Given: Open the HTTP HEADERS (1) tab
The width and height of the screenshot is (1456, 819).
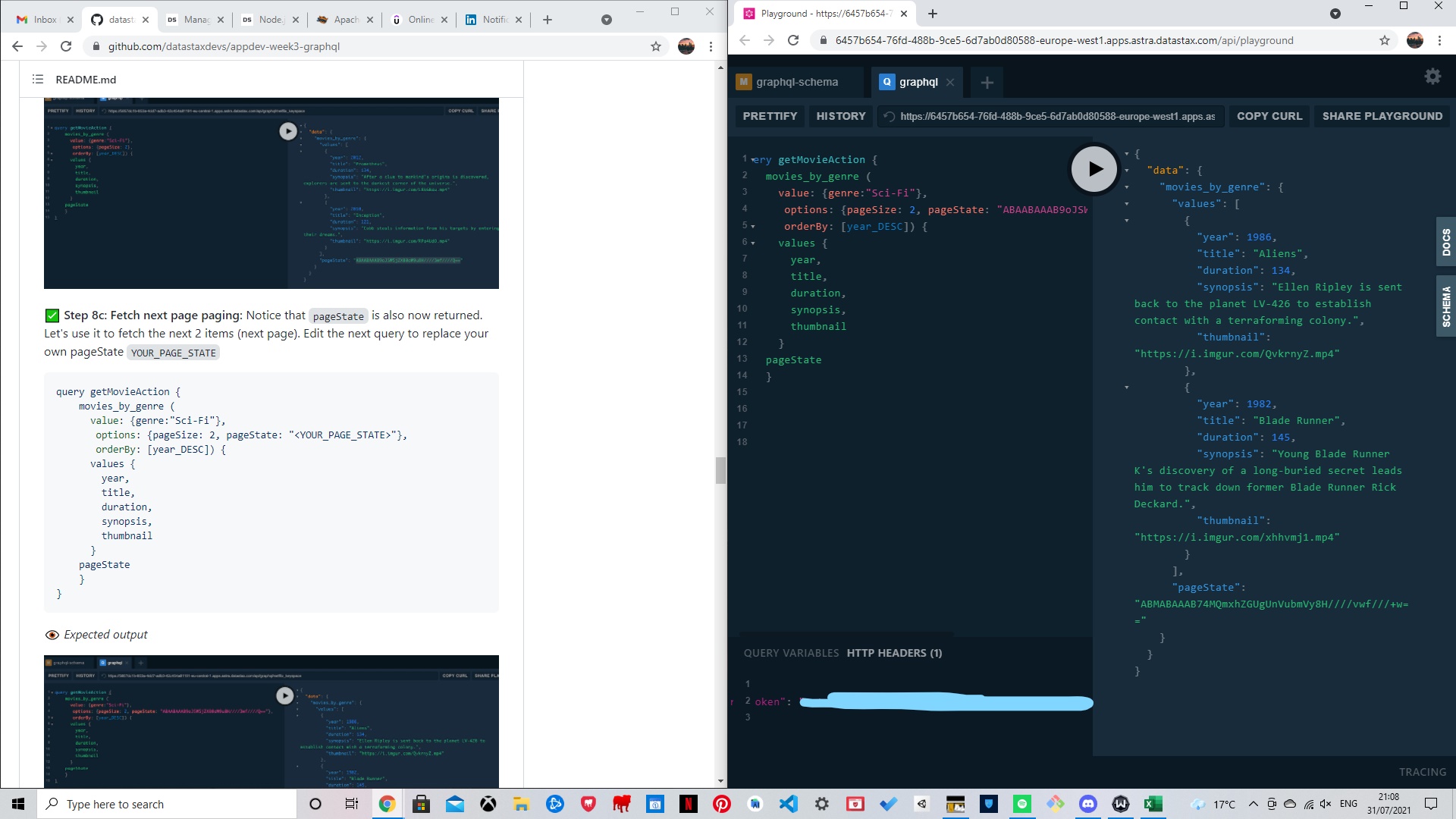Looking at the screenshot, I should [895, 653].
